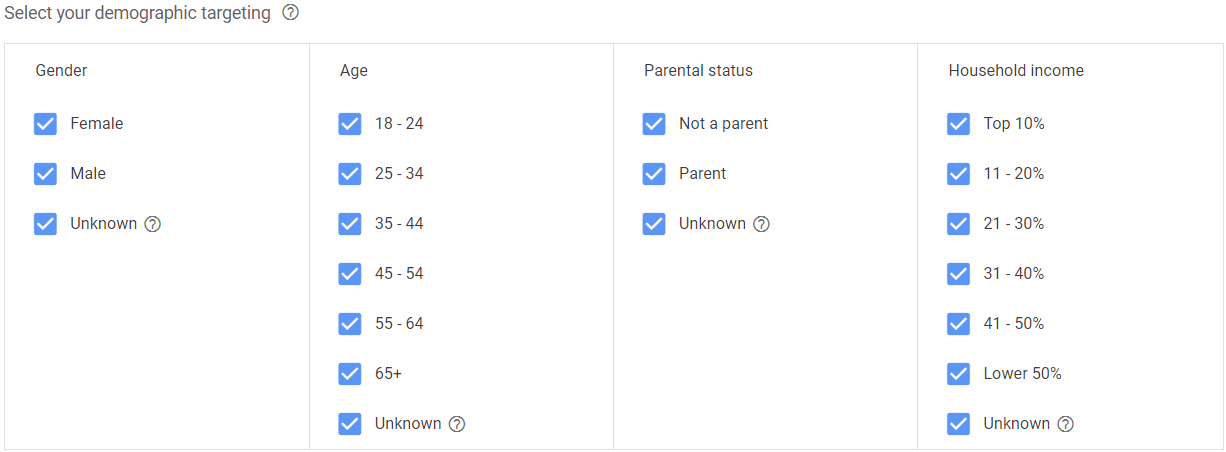Toggle the Unknown gender checkbox
This screenshot has width=1226, height=452.
pos(45,224)
